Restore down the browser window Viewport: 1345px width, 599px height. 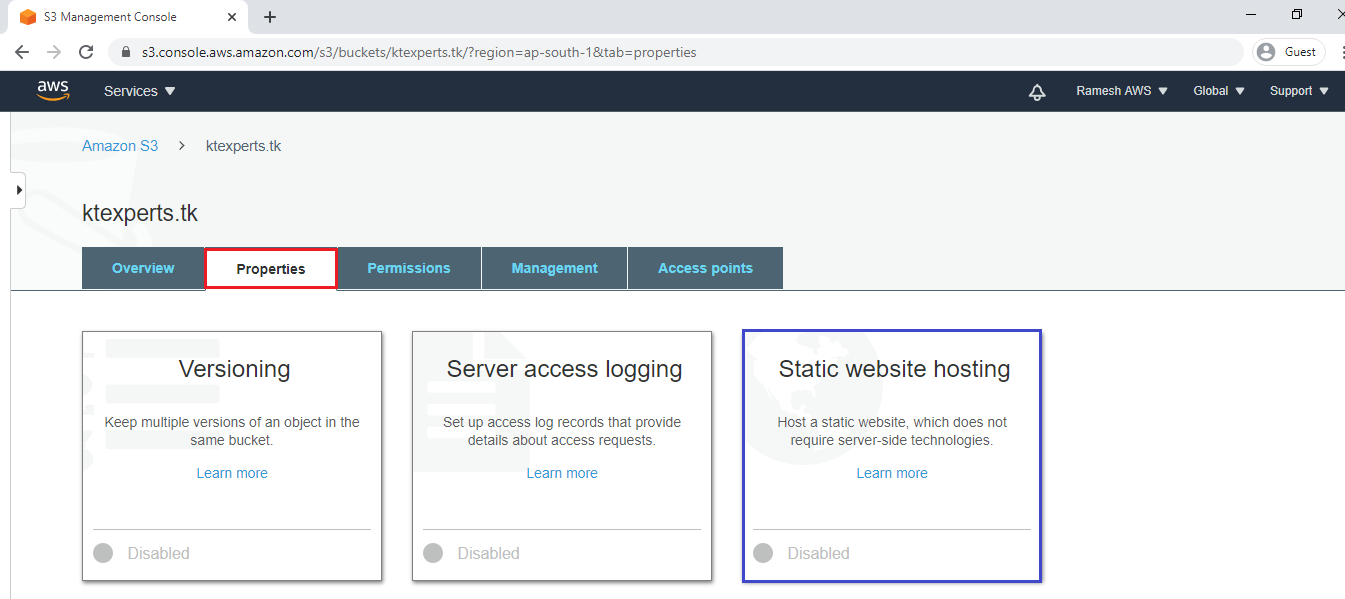tap(1297, 15)
